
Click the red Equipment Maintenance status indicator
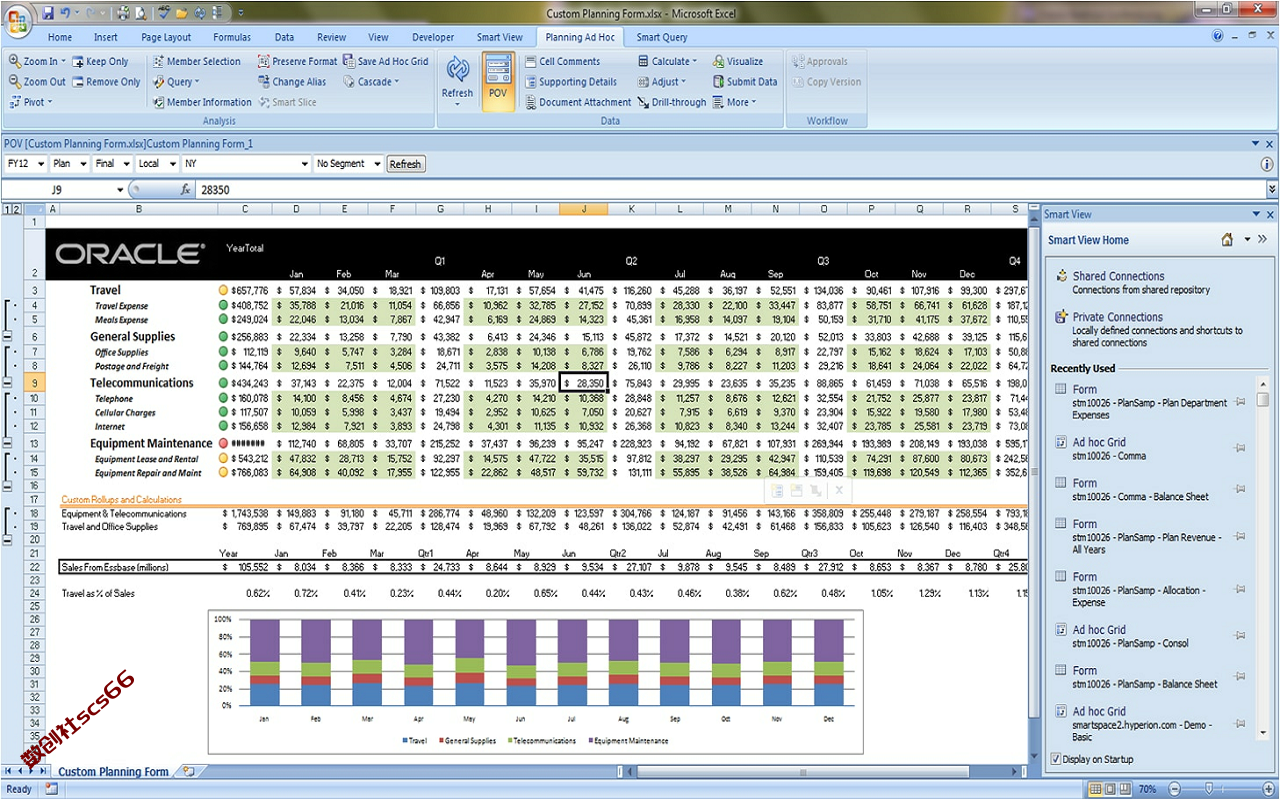[x=223, y=443]
